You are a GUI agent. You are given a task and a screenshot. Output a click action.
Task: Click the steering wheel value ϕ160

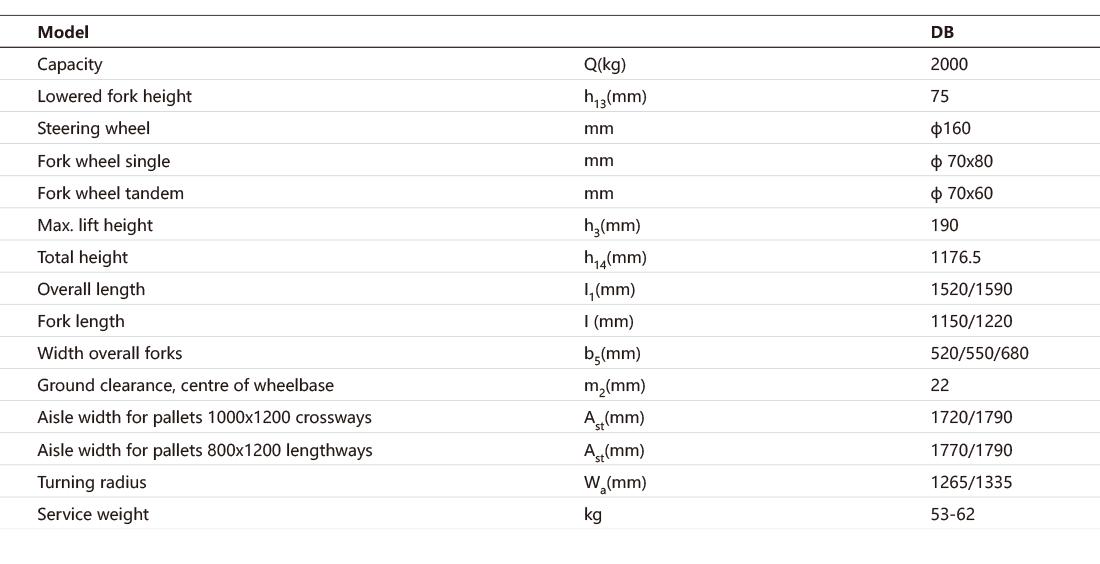click(x=950, y=128)
